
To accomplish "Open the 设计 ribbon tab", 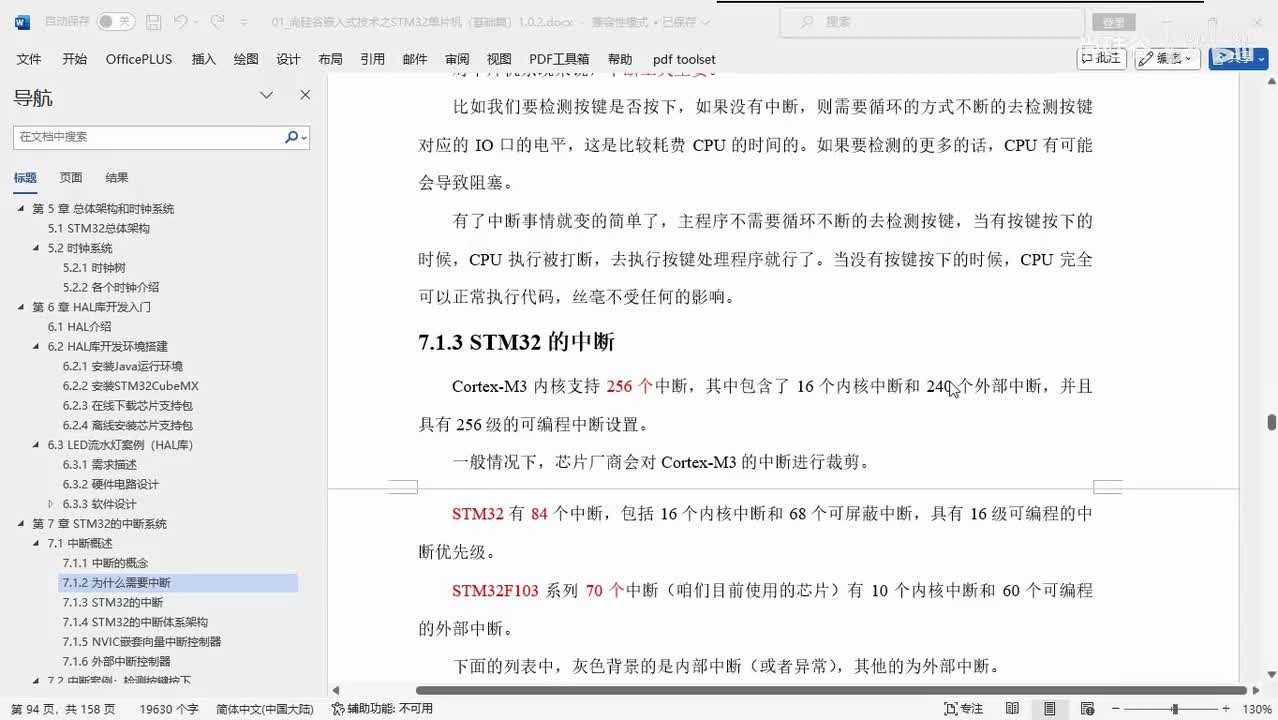I will click(288, 59).
